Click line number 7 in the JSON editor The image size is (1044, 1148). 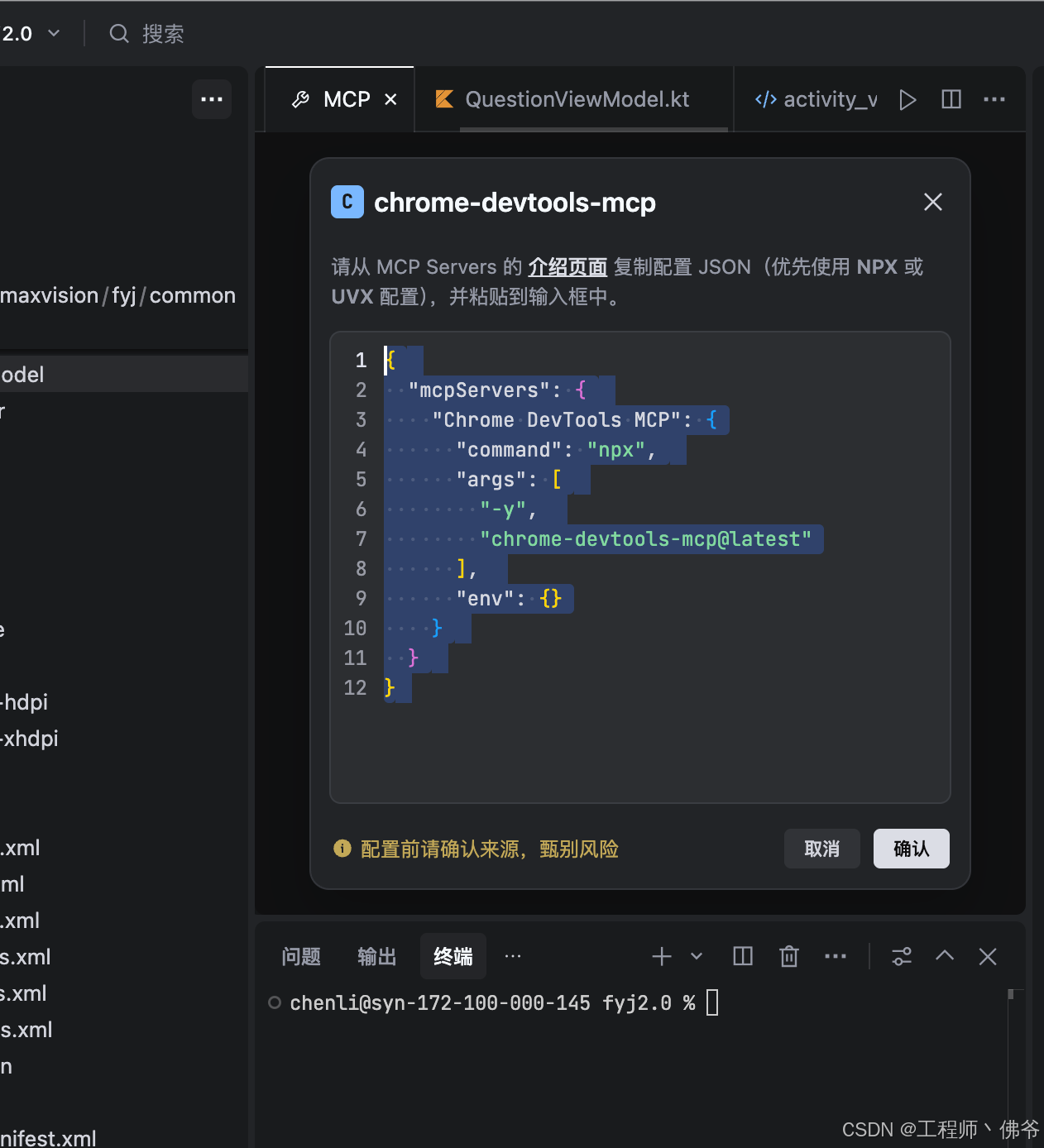click(361, 539)
